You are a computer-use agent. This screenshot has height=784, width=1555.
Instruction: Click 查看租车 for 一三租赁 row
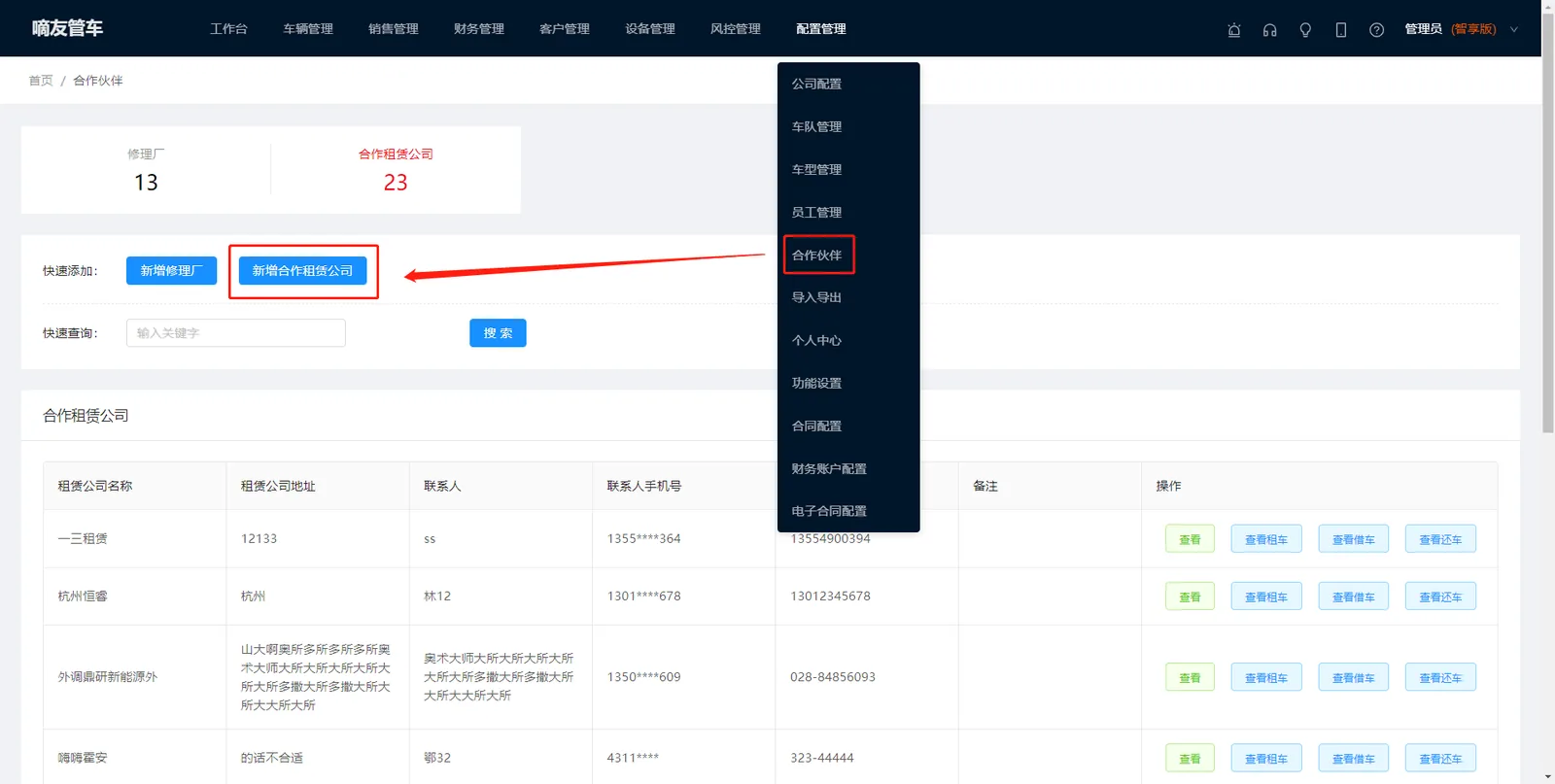tap(1266, 539)
